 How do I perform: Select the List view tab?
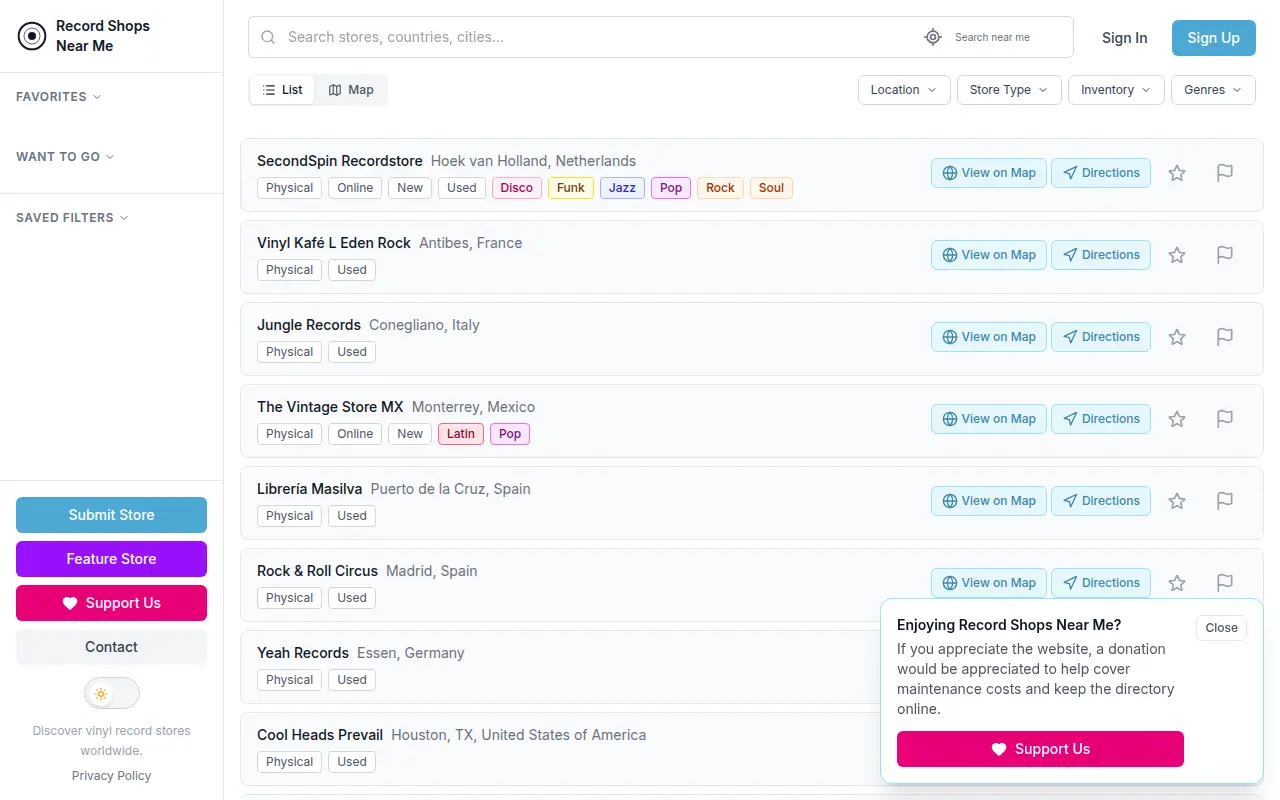(x=282, y=90)
